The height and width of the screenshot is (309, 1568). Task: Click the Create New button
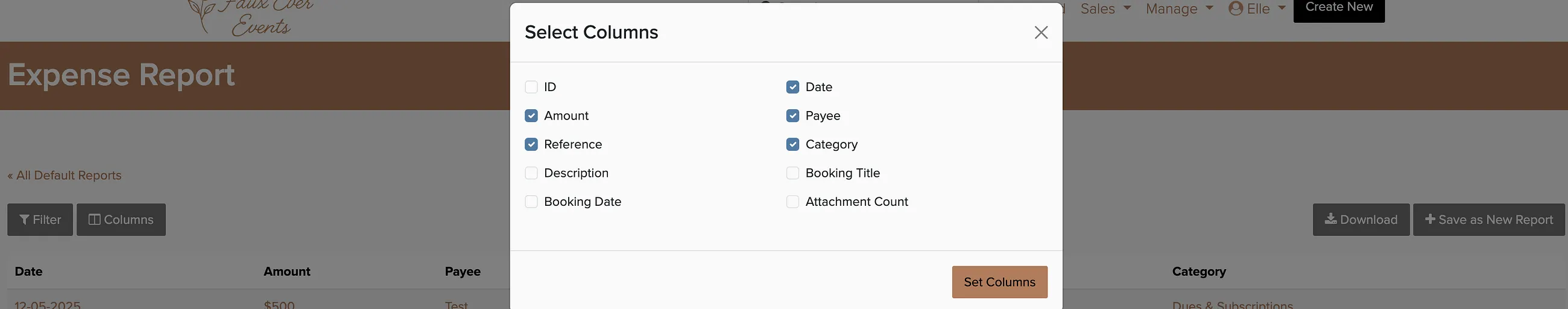click(x=1338, y=8)
